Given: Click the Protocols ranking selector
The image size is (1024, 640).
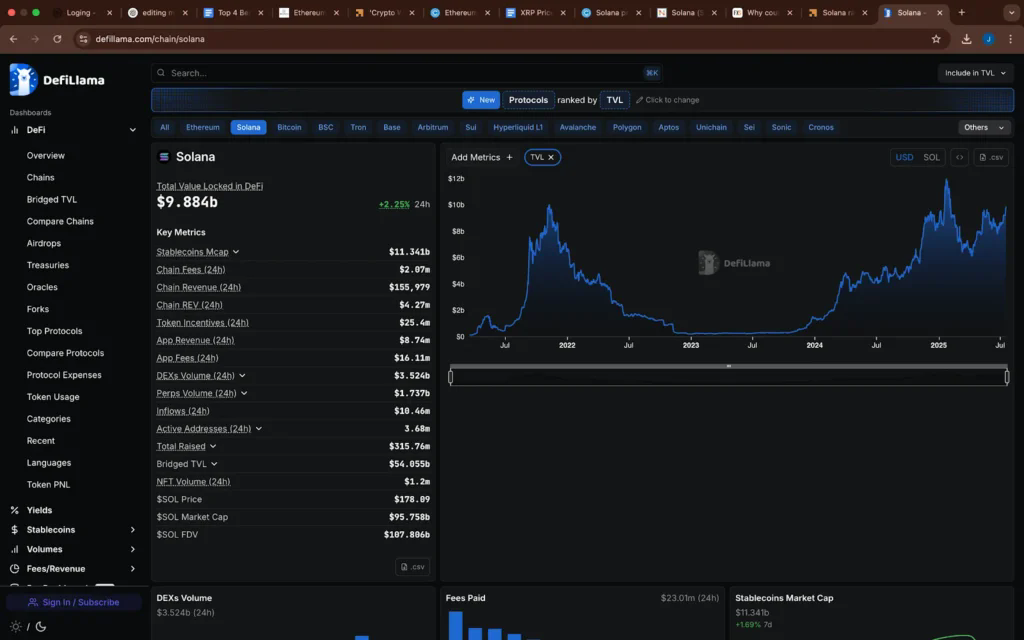Looking at the screenshot, I should click(528, 100).
